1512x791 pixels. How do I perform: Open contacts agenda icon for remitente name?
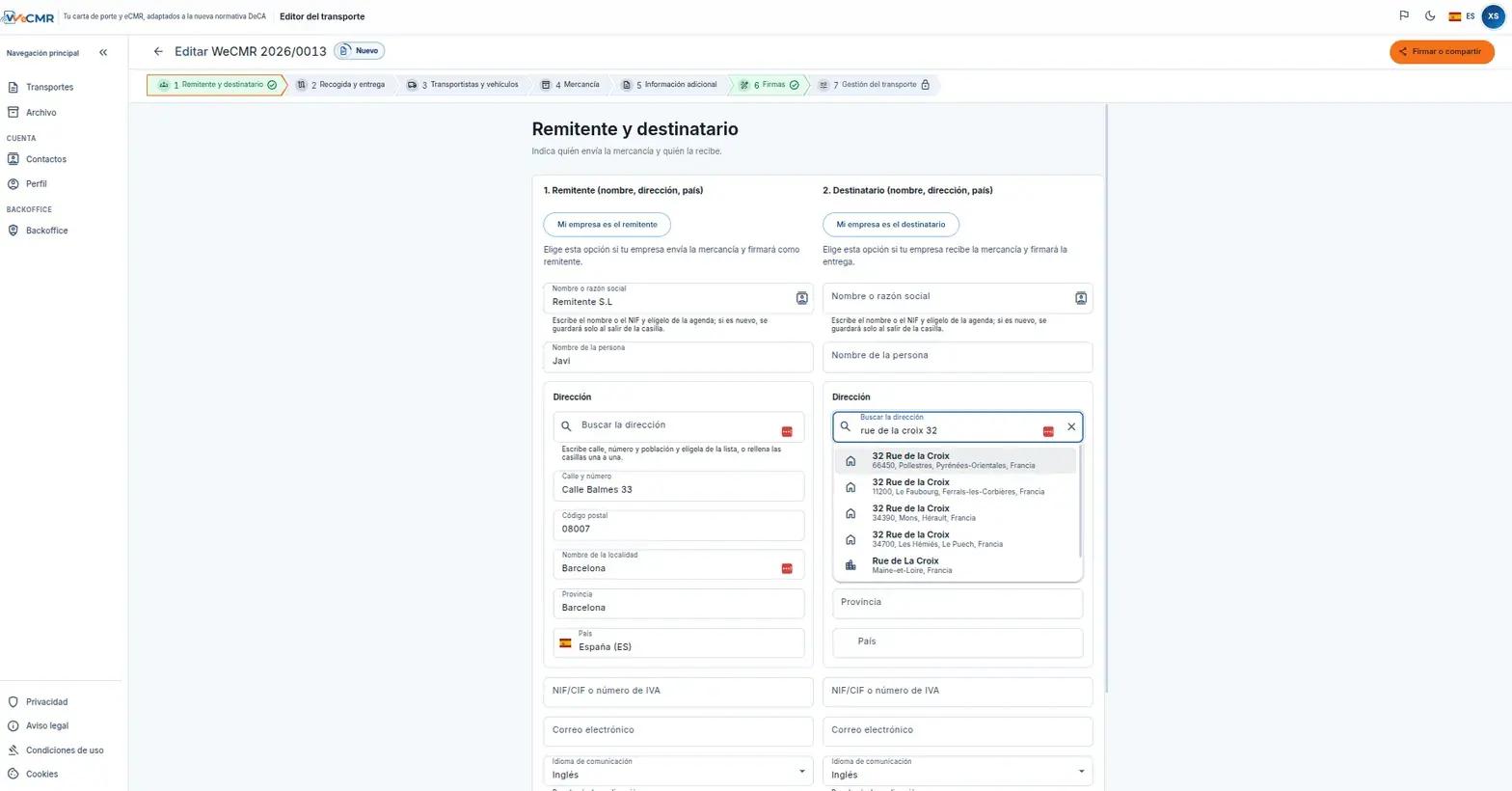tap(801, 298)
